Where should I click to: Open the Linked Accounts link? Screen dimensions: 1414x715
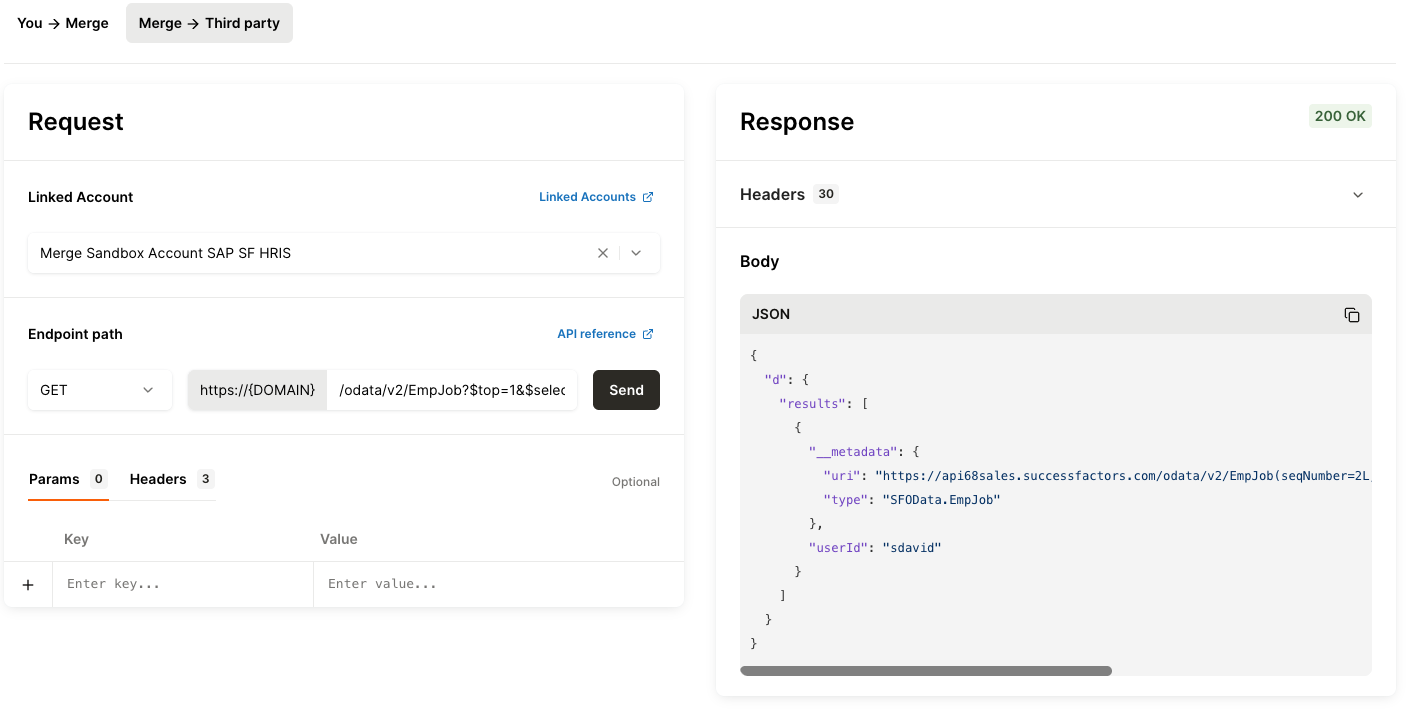[587, 197]
